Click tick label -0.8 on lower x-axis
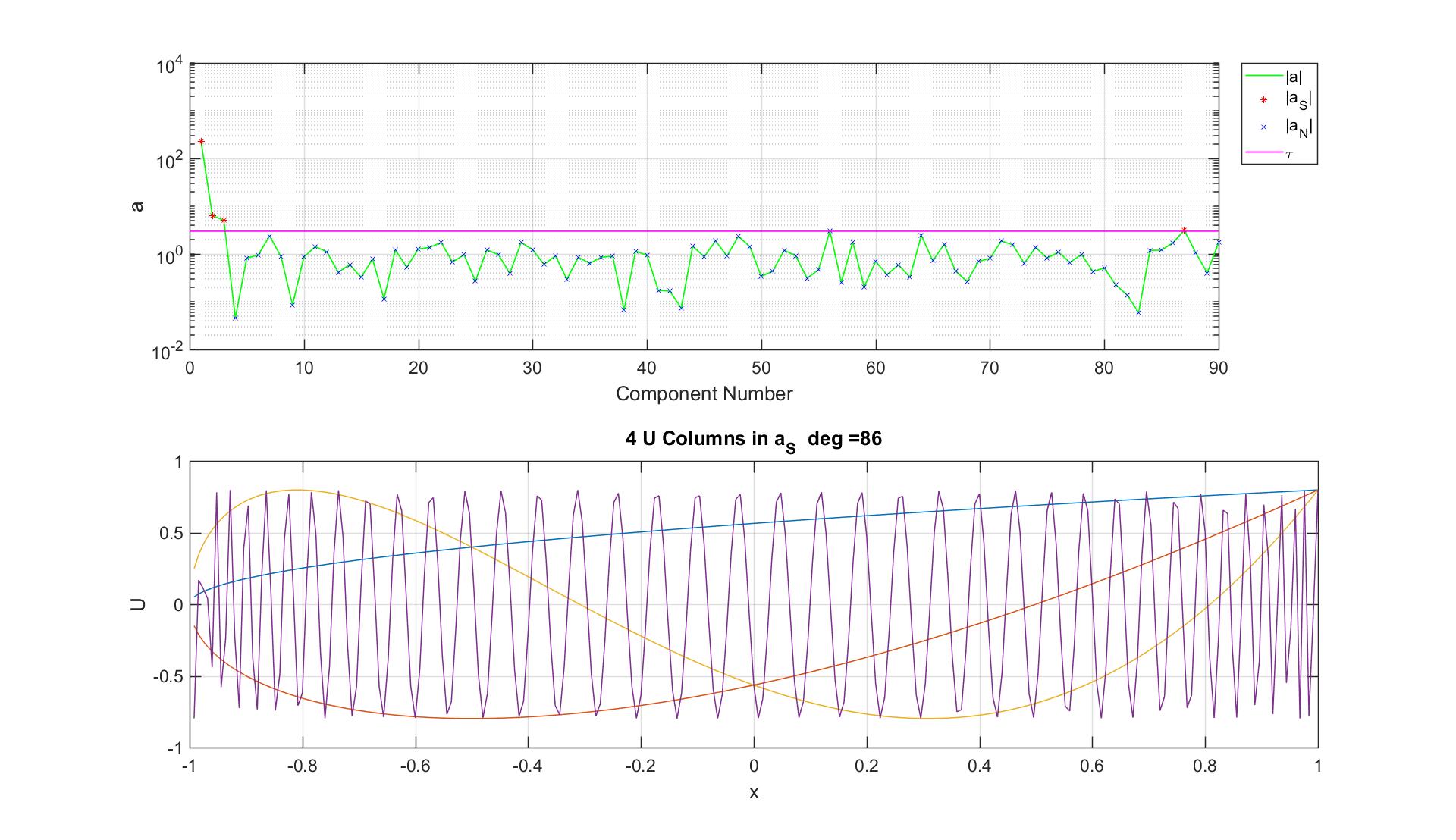The image size is (1456, 840). tap(302, 766)
